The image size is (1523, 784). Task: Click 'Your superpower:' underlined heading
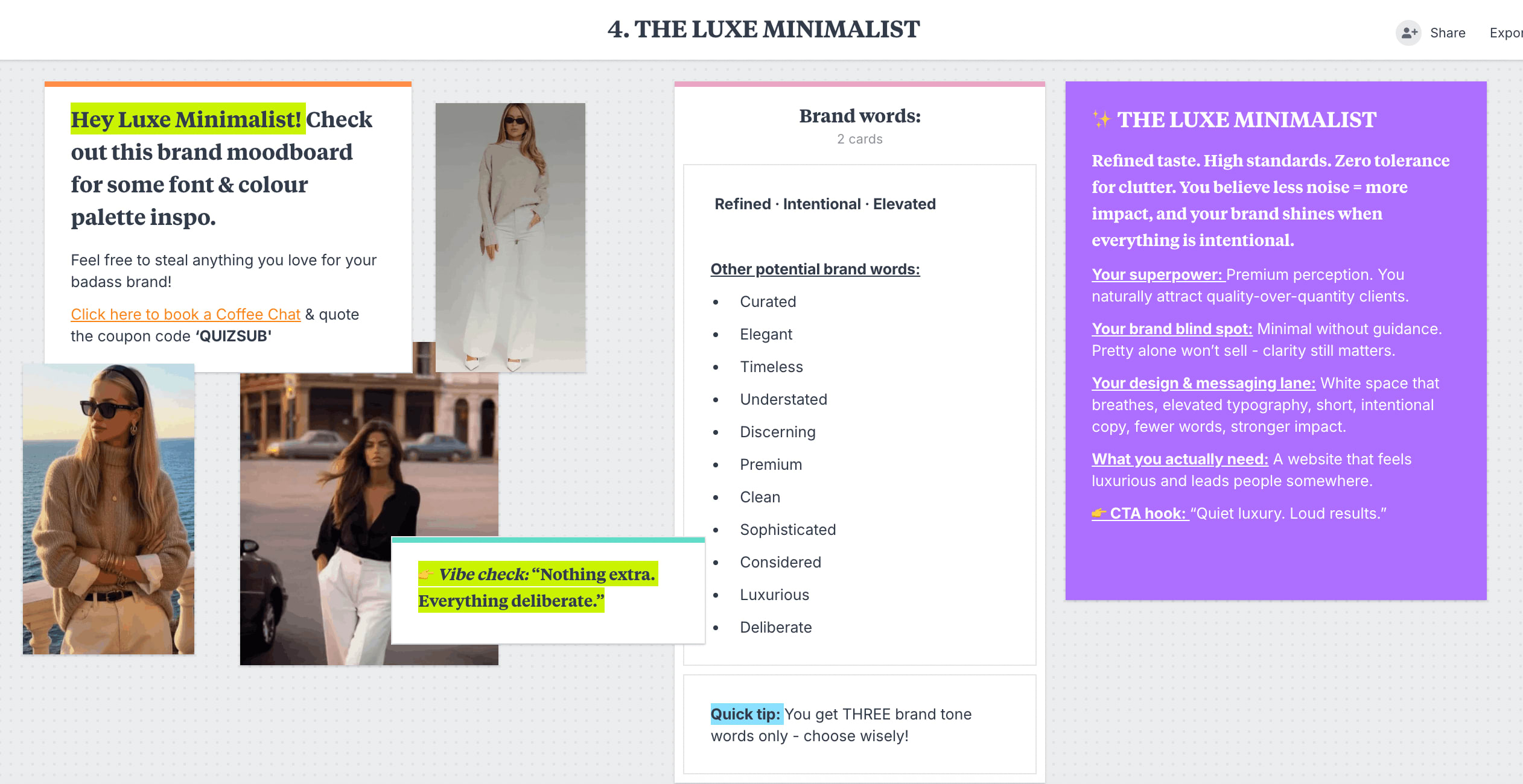(x=1157, y=274)
